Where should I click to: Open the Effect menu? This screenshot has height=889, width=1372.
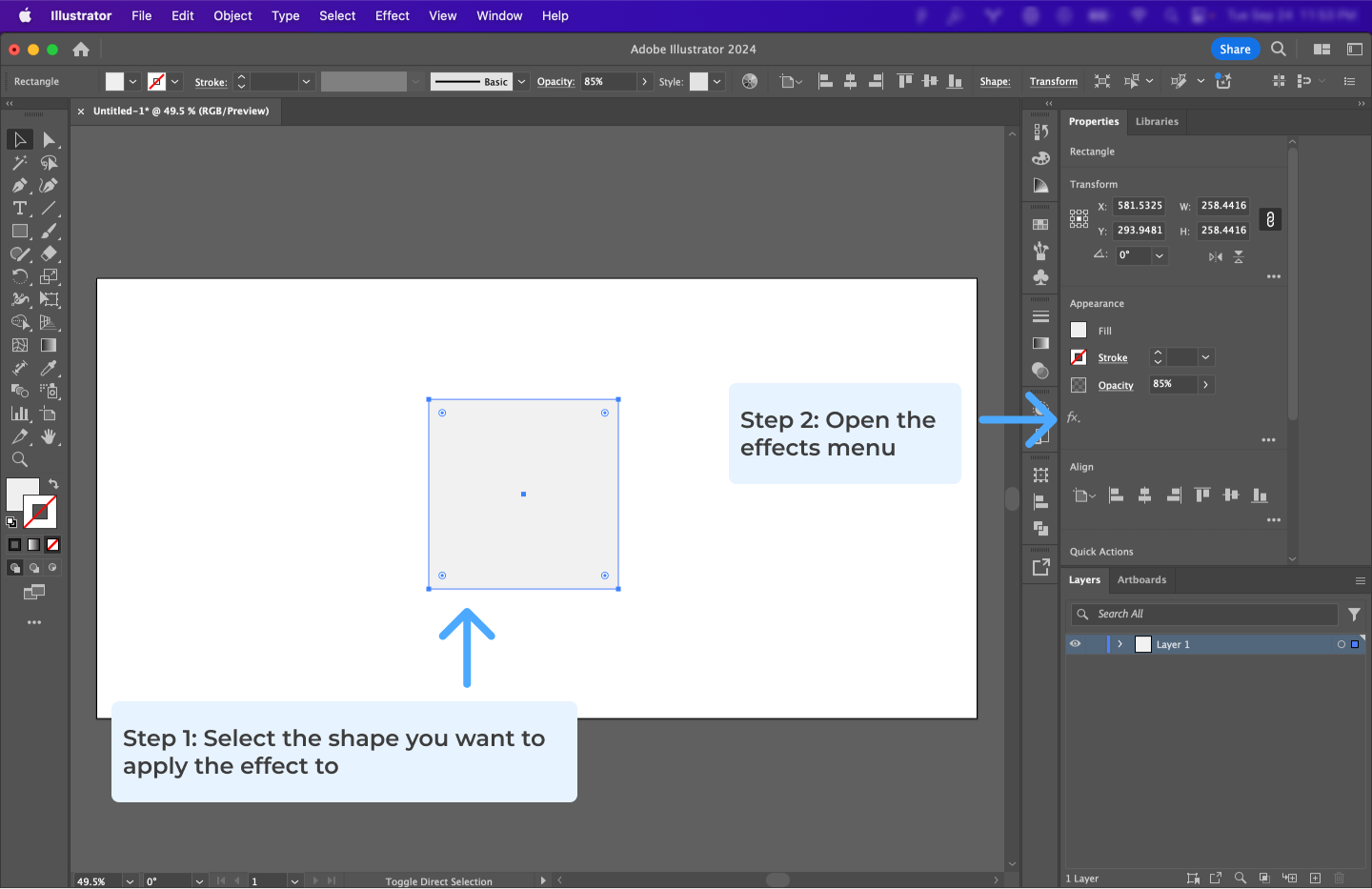click(392, 16)
